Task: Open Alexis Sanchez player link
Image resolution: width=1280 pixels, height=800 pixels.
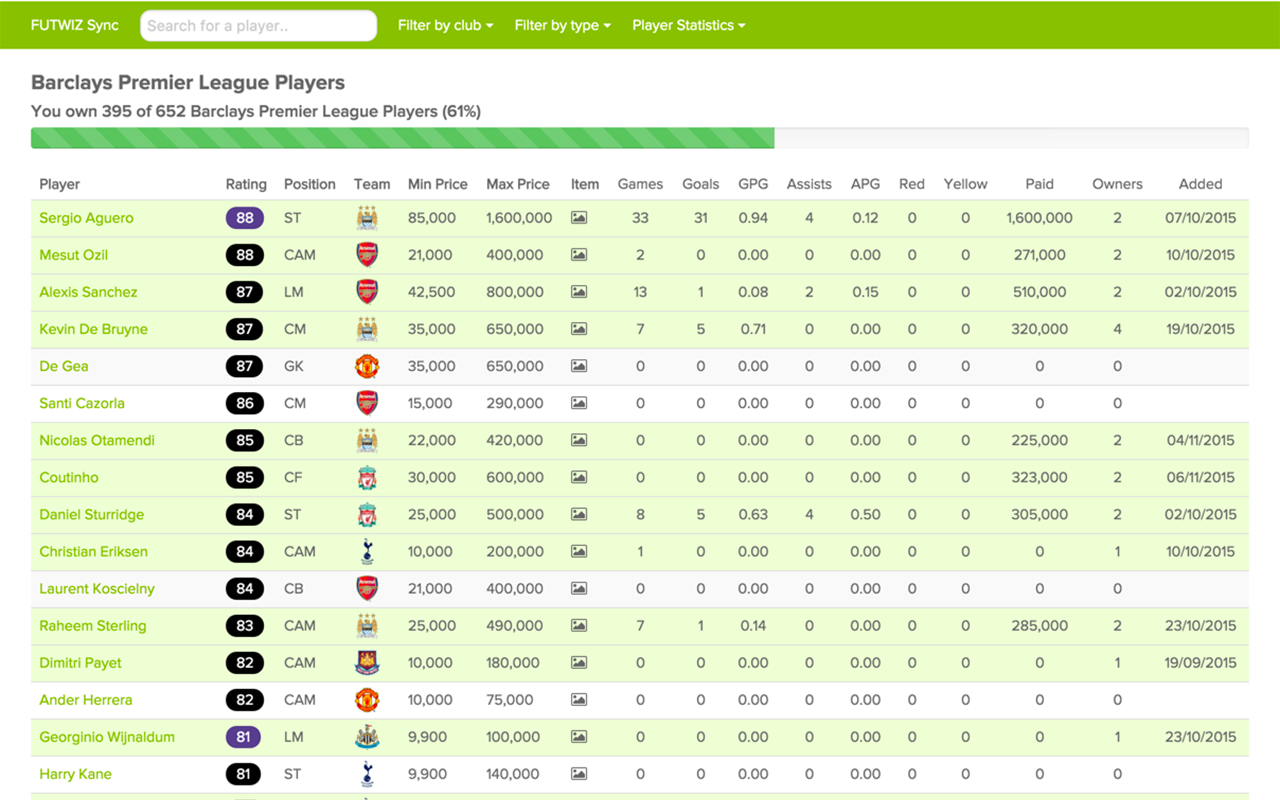Action: [x=88, y=292]
